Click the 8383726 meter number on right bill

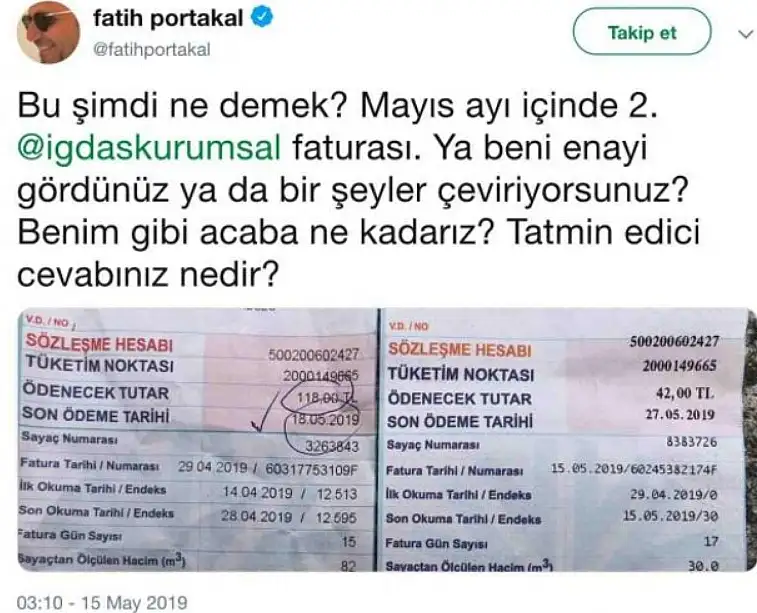[691, 442]
